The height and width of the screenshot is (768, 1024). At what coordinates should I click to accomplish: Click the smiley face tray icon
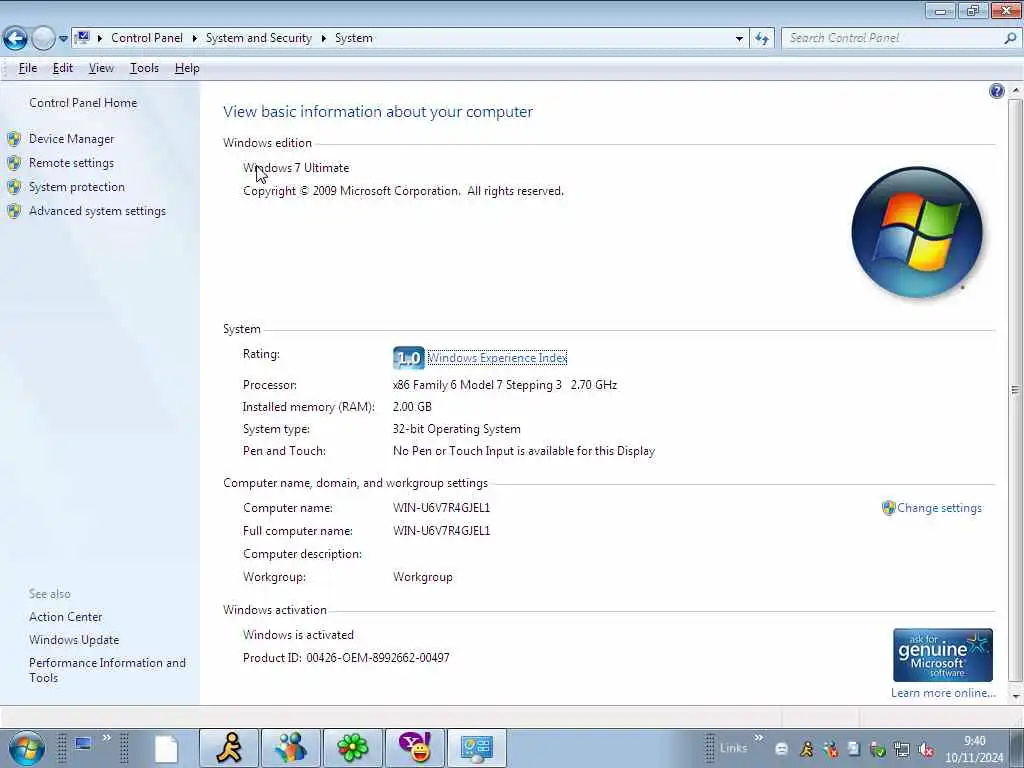tap(782, 750)
